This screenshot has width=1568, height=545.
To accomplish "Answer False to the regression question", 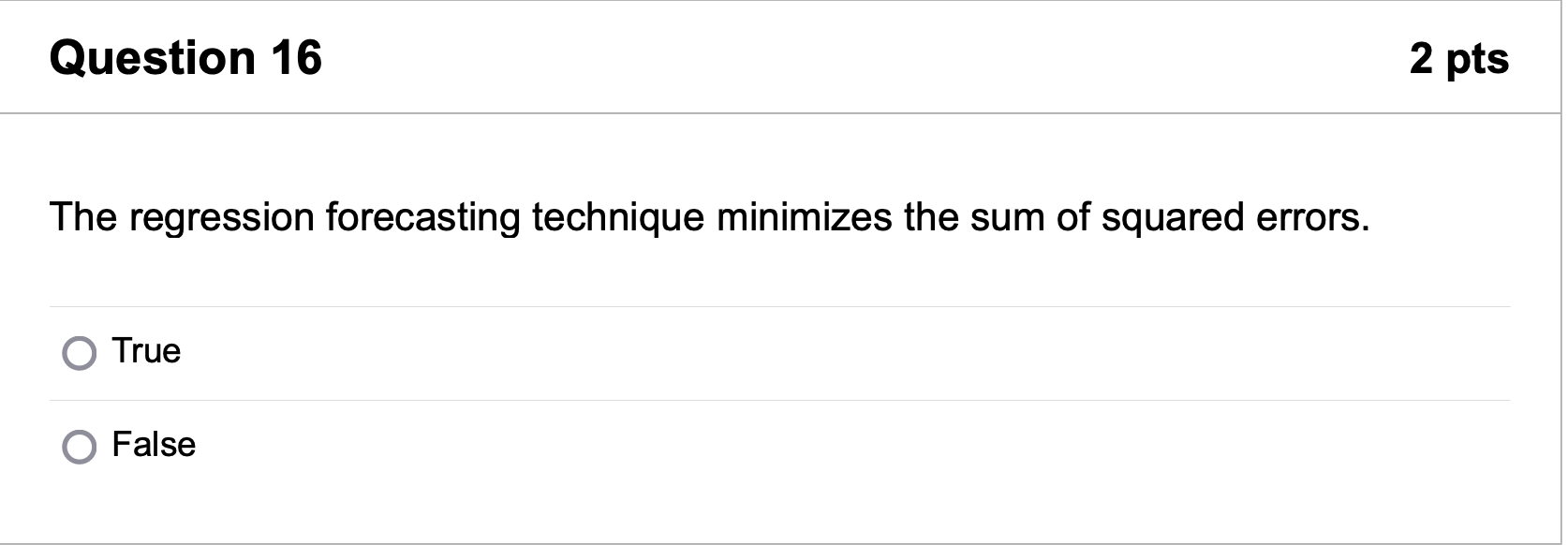I will click(x=80, y=446).
